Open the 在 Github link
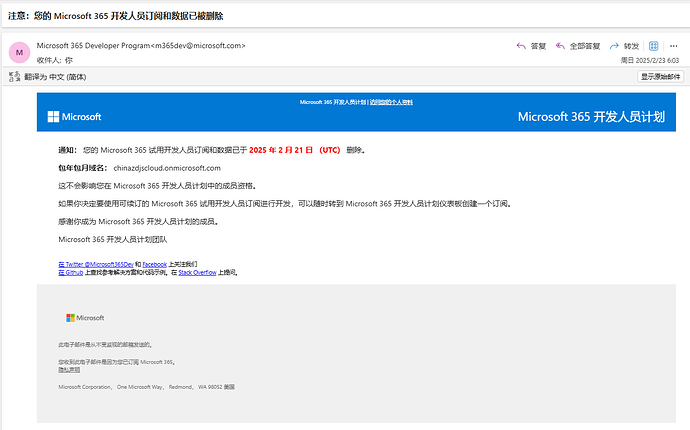Screen dimensions: 690x430 coord(71,272)
